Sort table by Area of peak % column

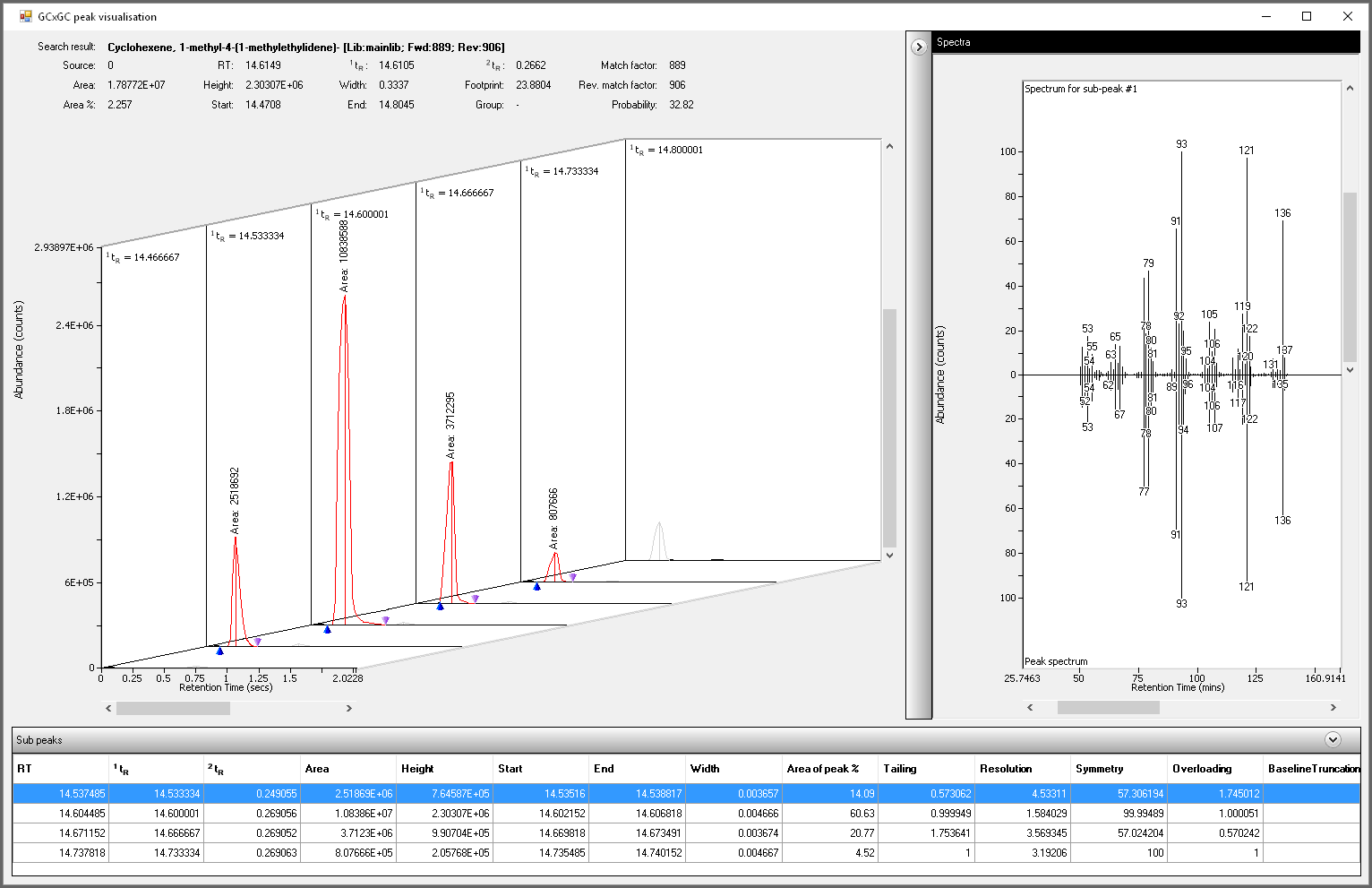(x=822, y=769)
